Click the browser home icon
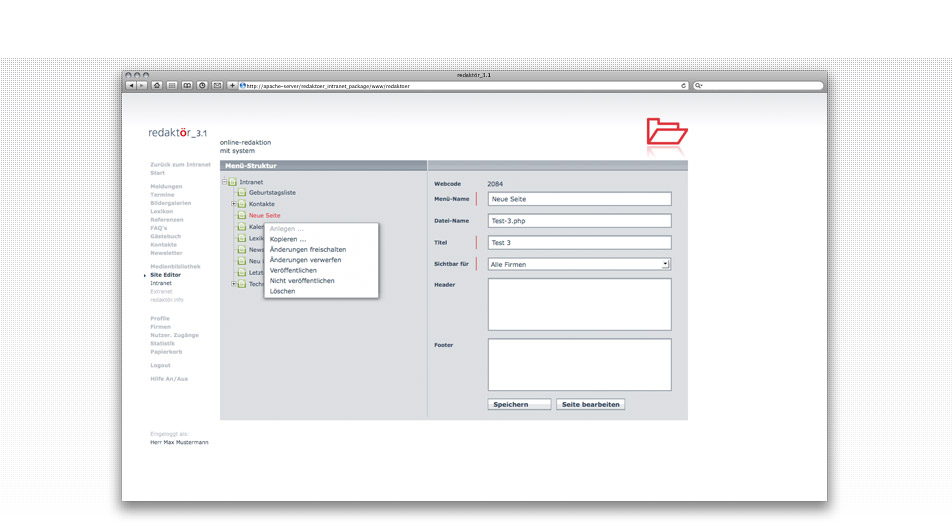 157,86
